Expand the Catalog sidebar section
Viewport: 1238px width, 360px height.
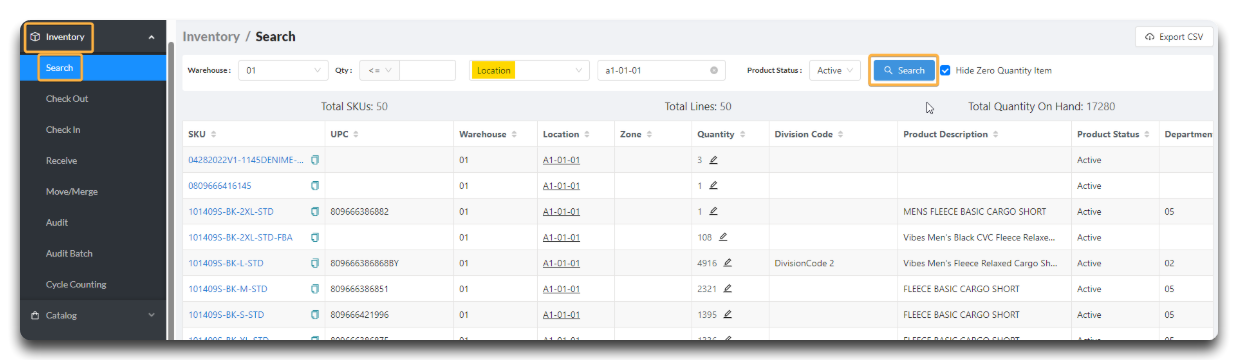click(93, 315)
